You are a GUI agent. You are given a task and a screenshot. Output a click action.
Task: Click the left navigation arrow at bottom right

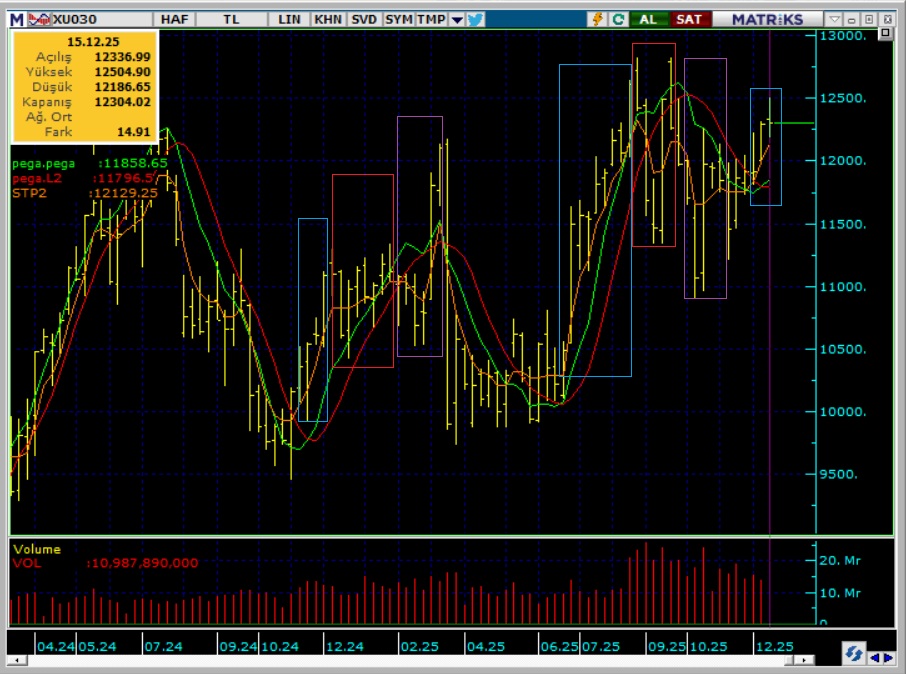tap(875, 657)
